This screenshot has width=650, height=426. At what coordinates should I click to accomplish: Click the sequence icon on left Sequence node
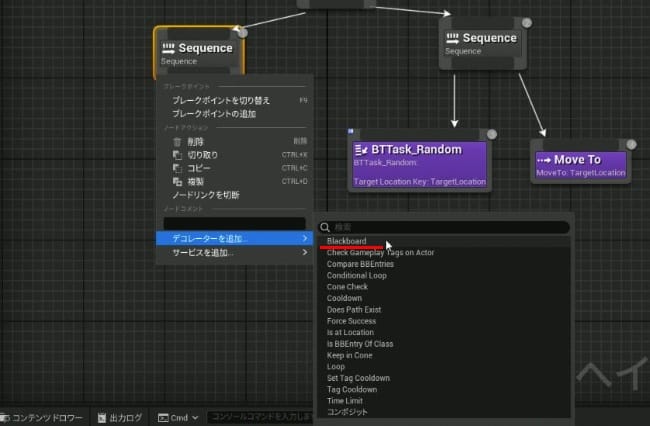coord(168,48)
